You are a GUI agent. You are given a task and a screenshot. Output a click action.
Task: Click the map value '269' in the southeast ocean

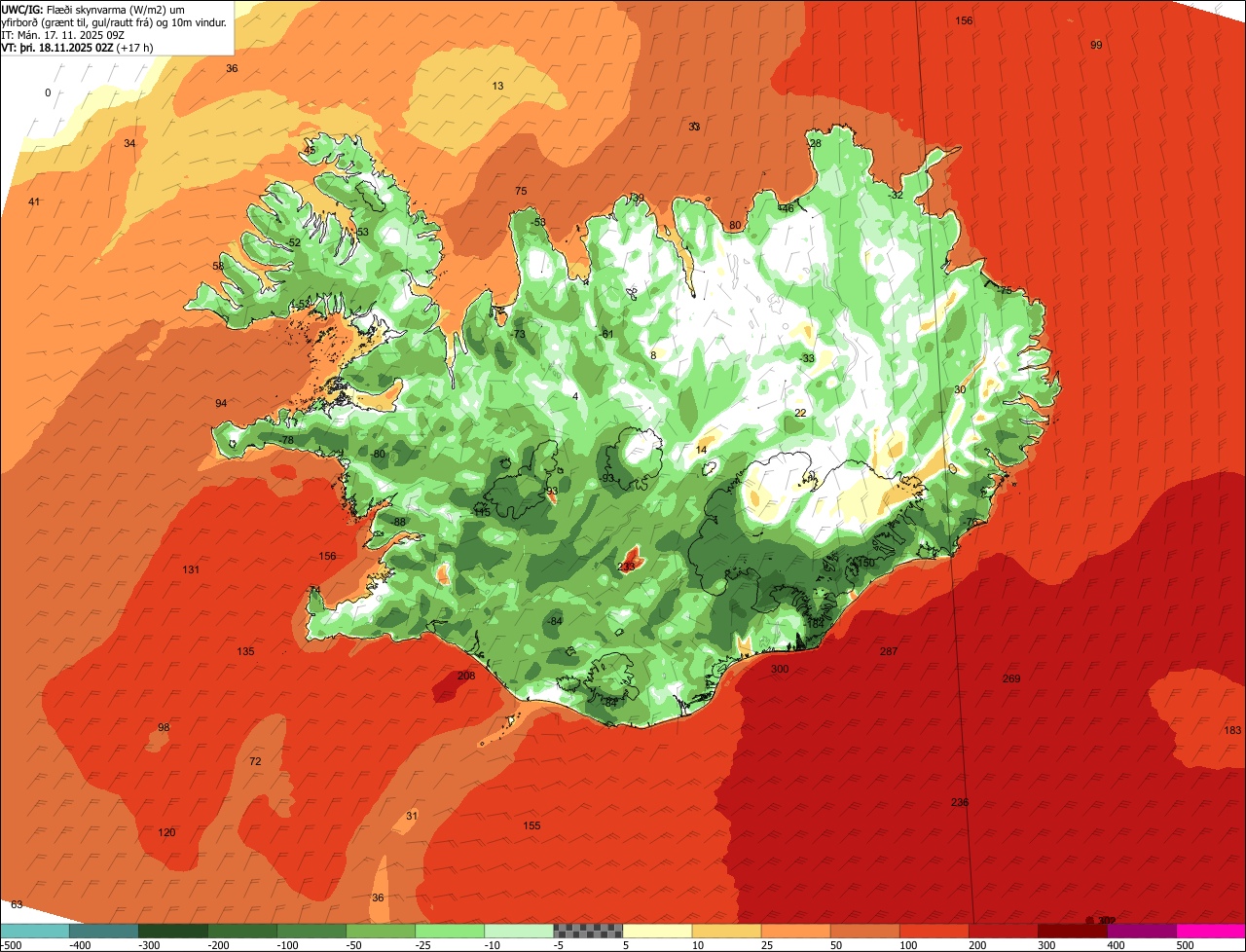point(1011,678)
